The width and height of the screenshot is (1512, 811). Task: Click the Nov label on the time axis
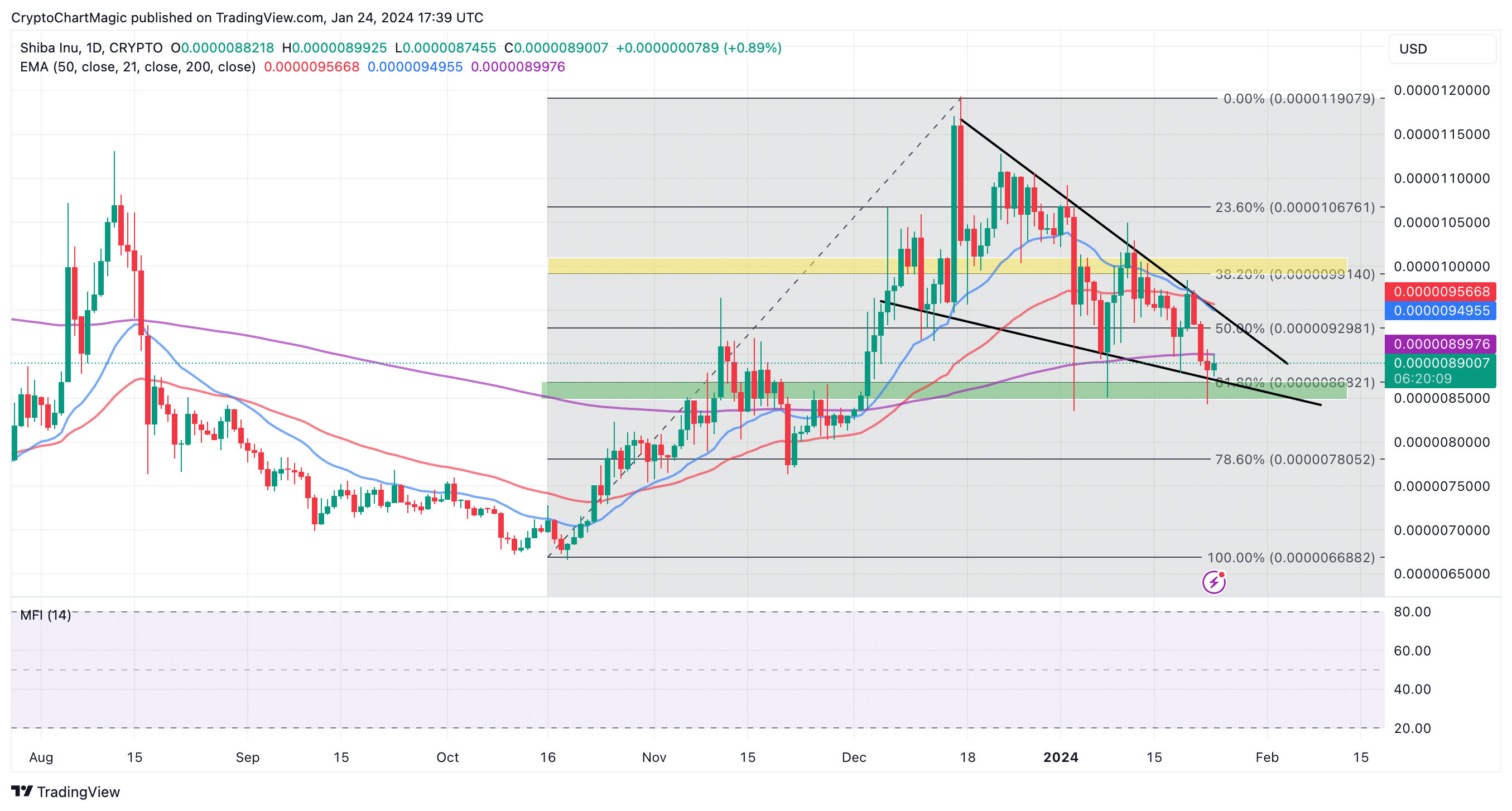pyautogui.click(x=654, y=757)
